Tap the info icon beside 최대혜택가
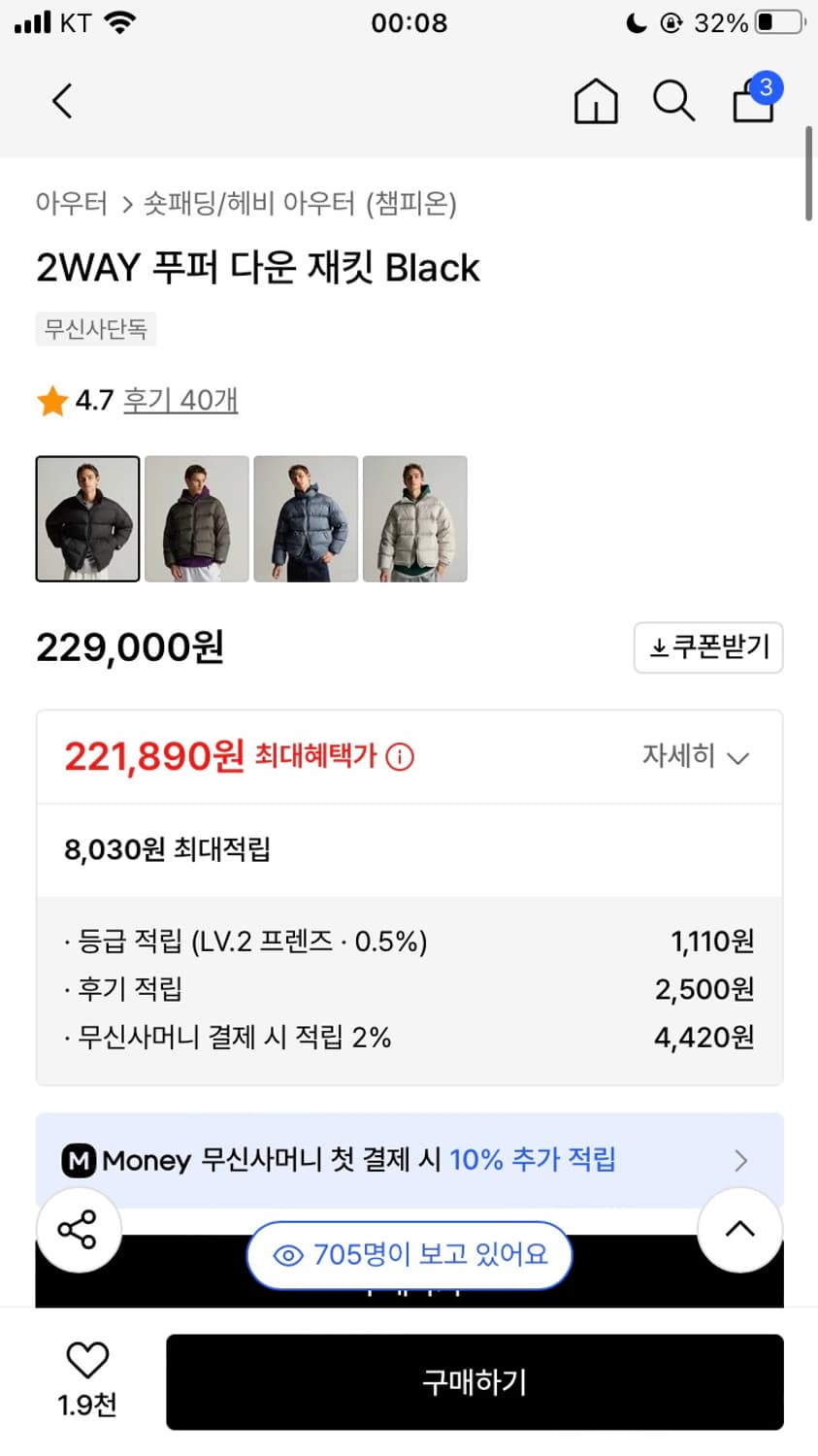 click(x=400, y=756)
